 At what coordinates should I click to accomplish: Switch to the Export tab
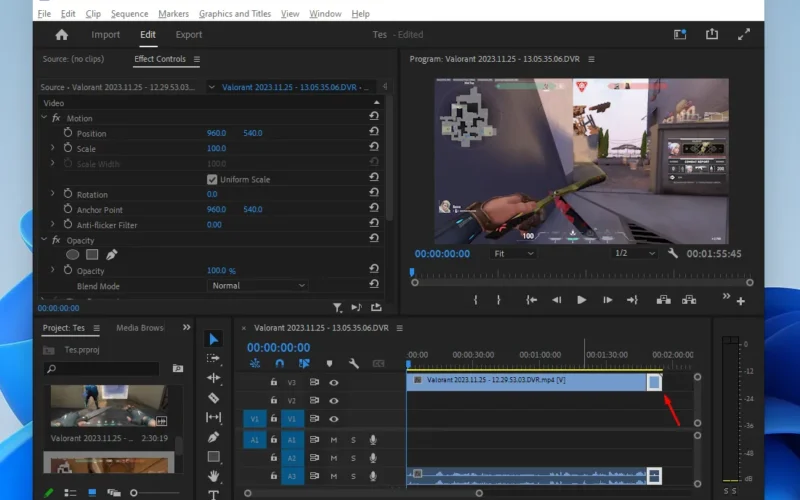coord(189,35)
